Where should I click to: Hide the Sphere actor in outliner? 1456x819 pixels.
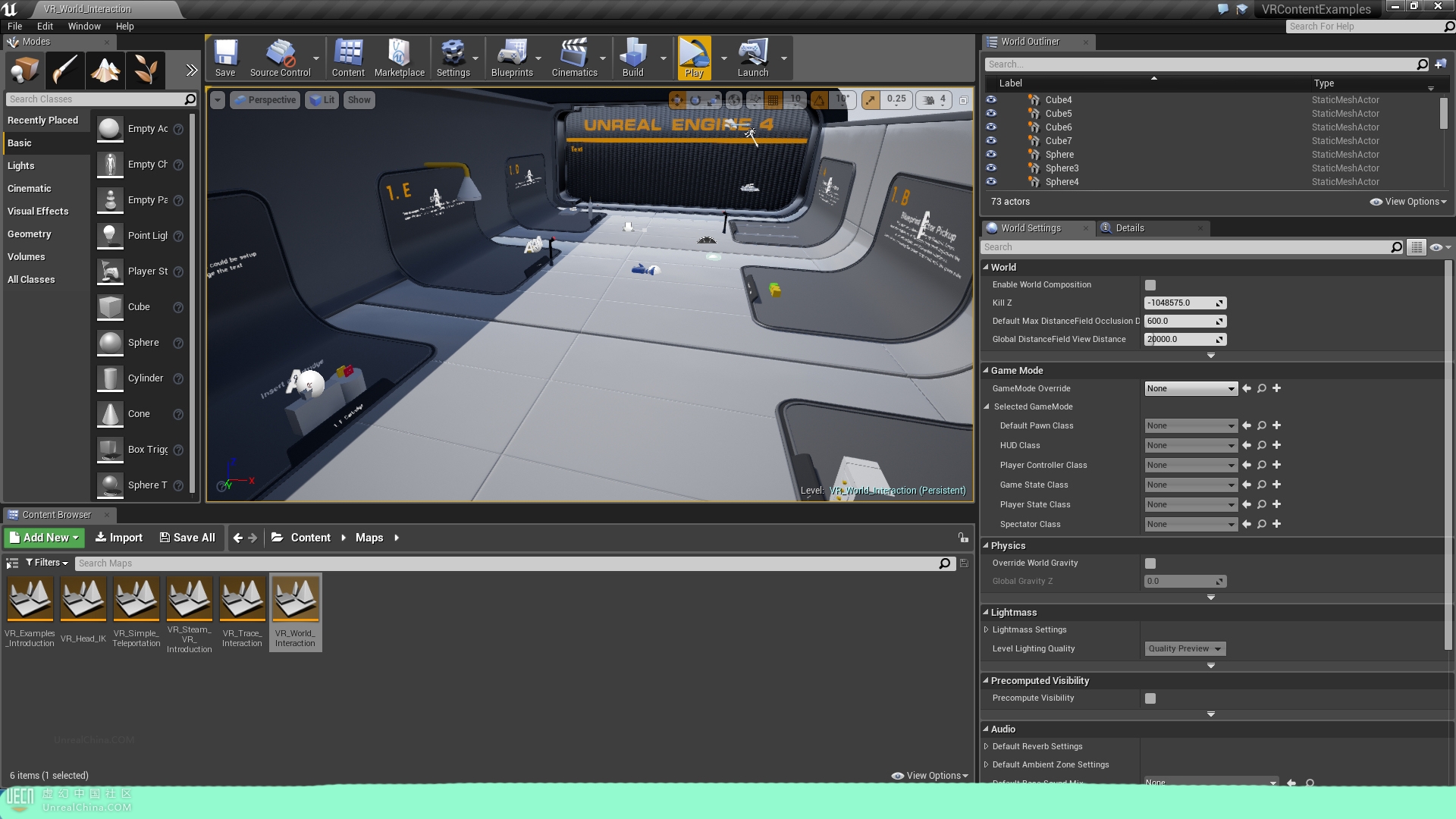click(991, 154)
